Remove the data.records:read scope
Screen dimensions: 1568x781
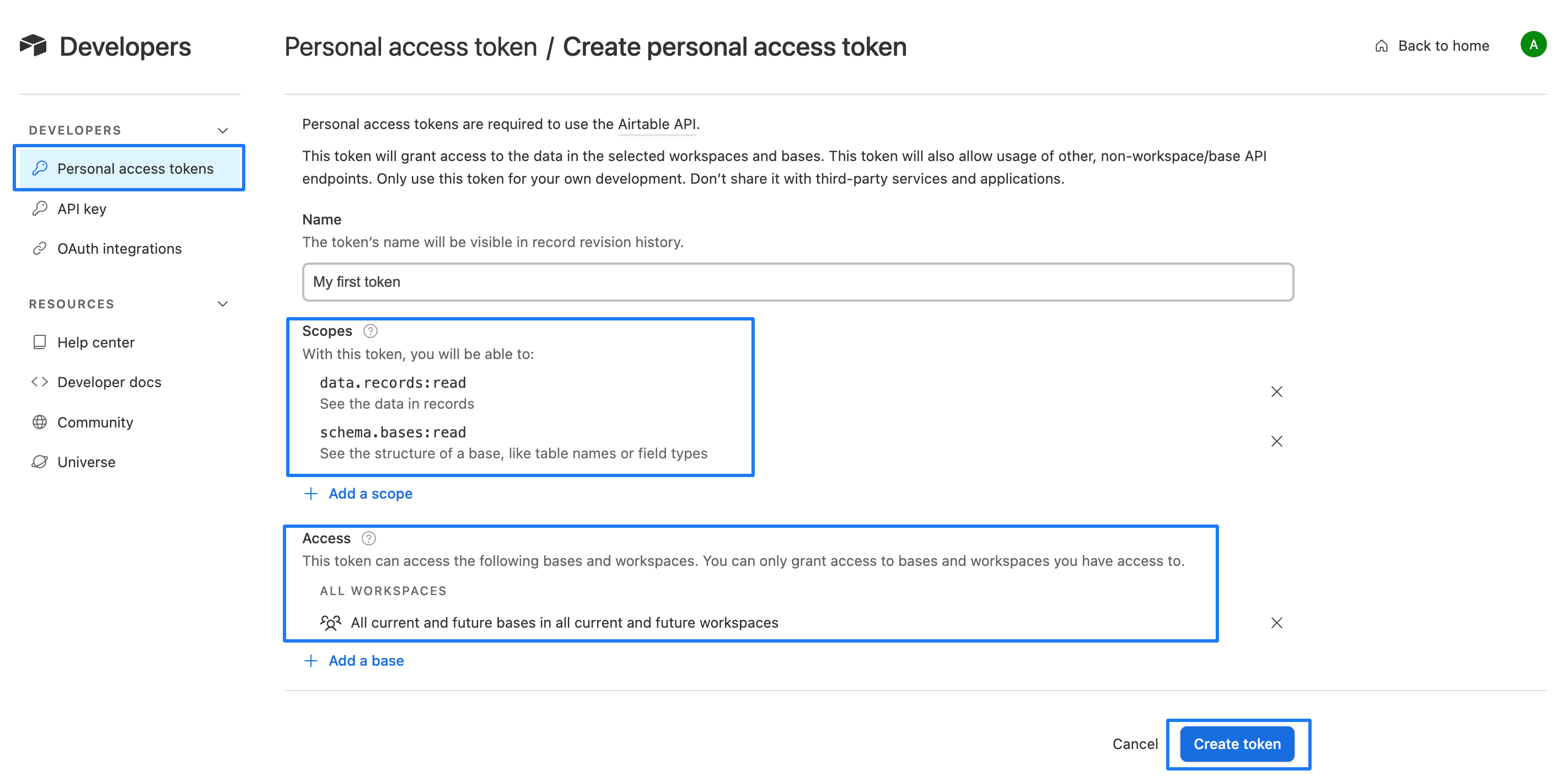[x=1276, y=392]
